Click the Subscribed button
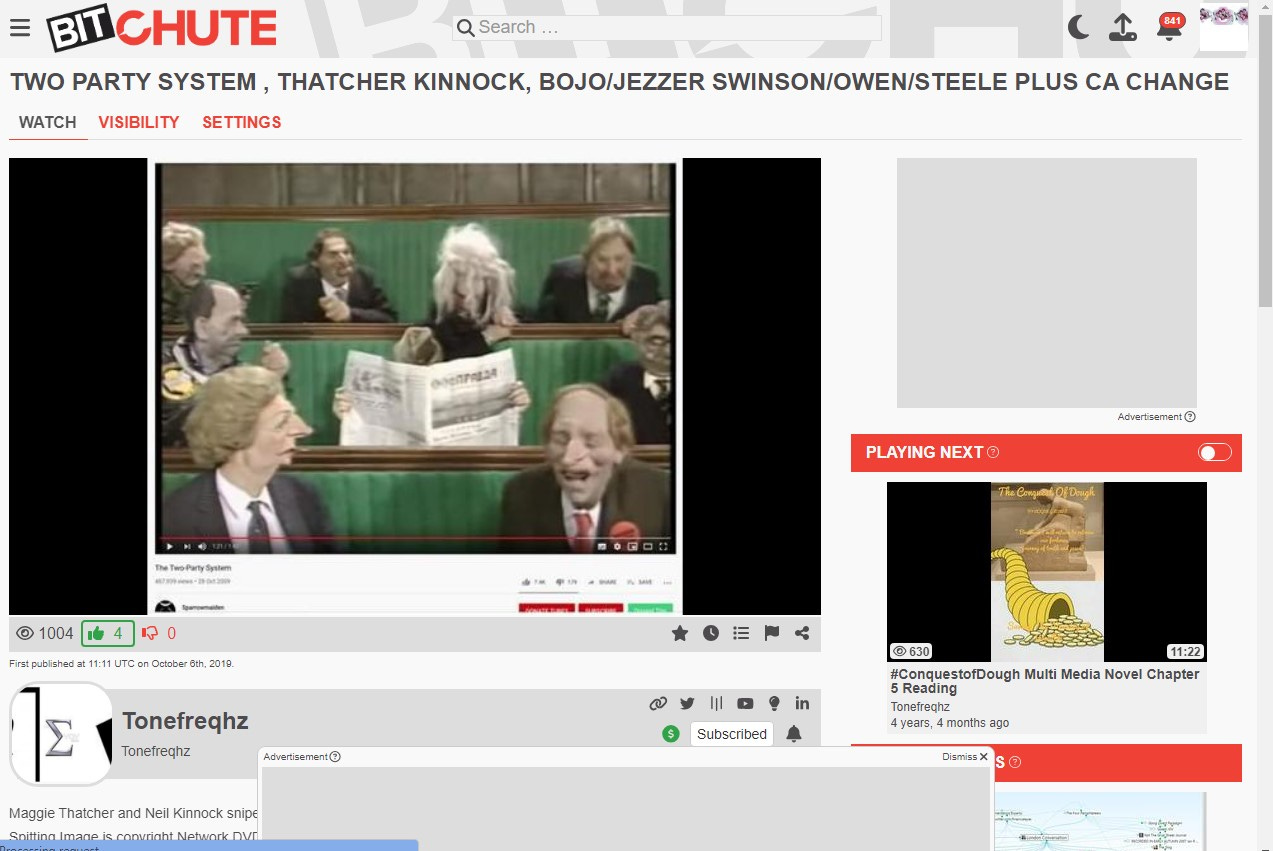This screenshot has height=851, width=1273. (x=732, y=734)
